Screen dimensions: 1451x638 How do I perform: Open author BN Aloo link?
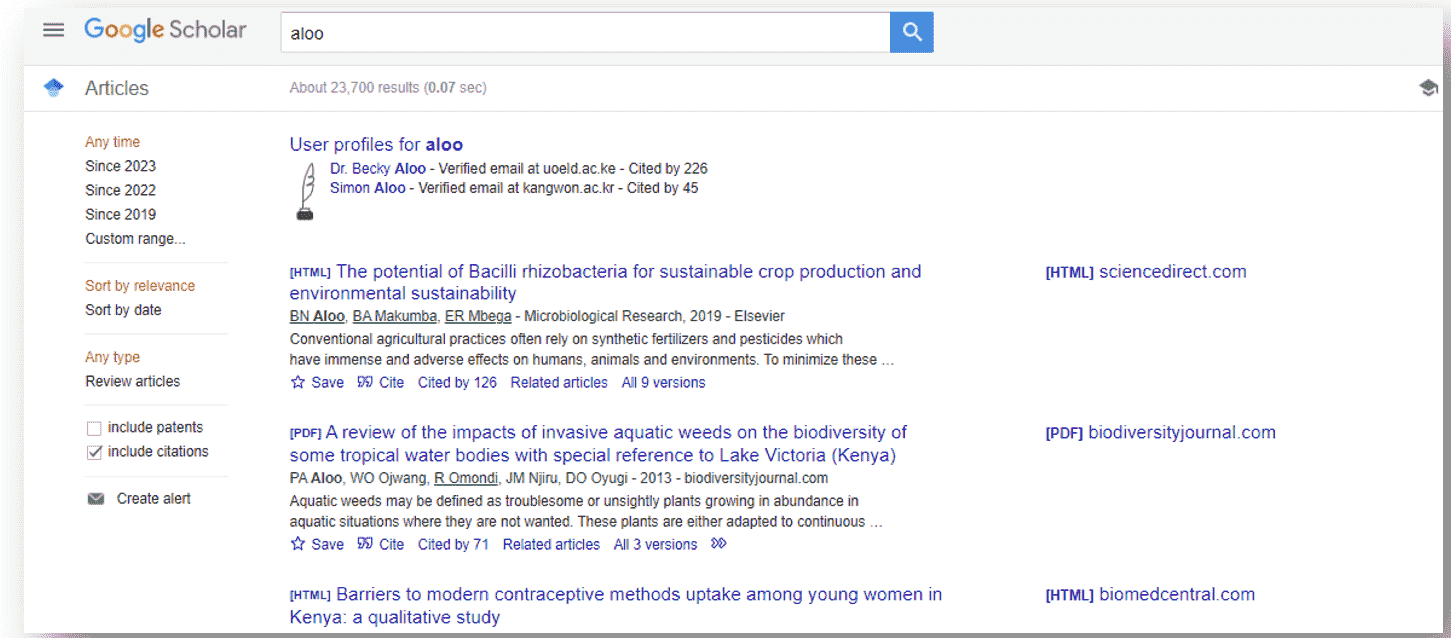(x=317, y=316)
